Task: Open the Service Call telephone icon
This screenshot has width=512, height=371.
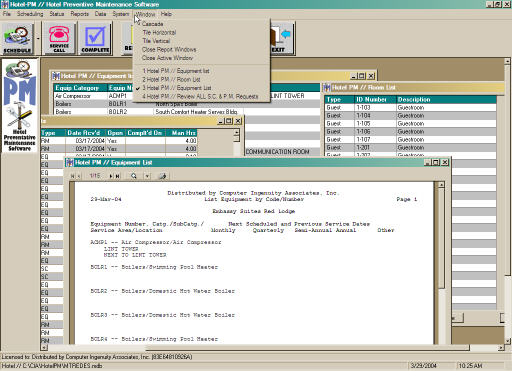Action: pyautogui.click(x=59, y=39)
